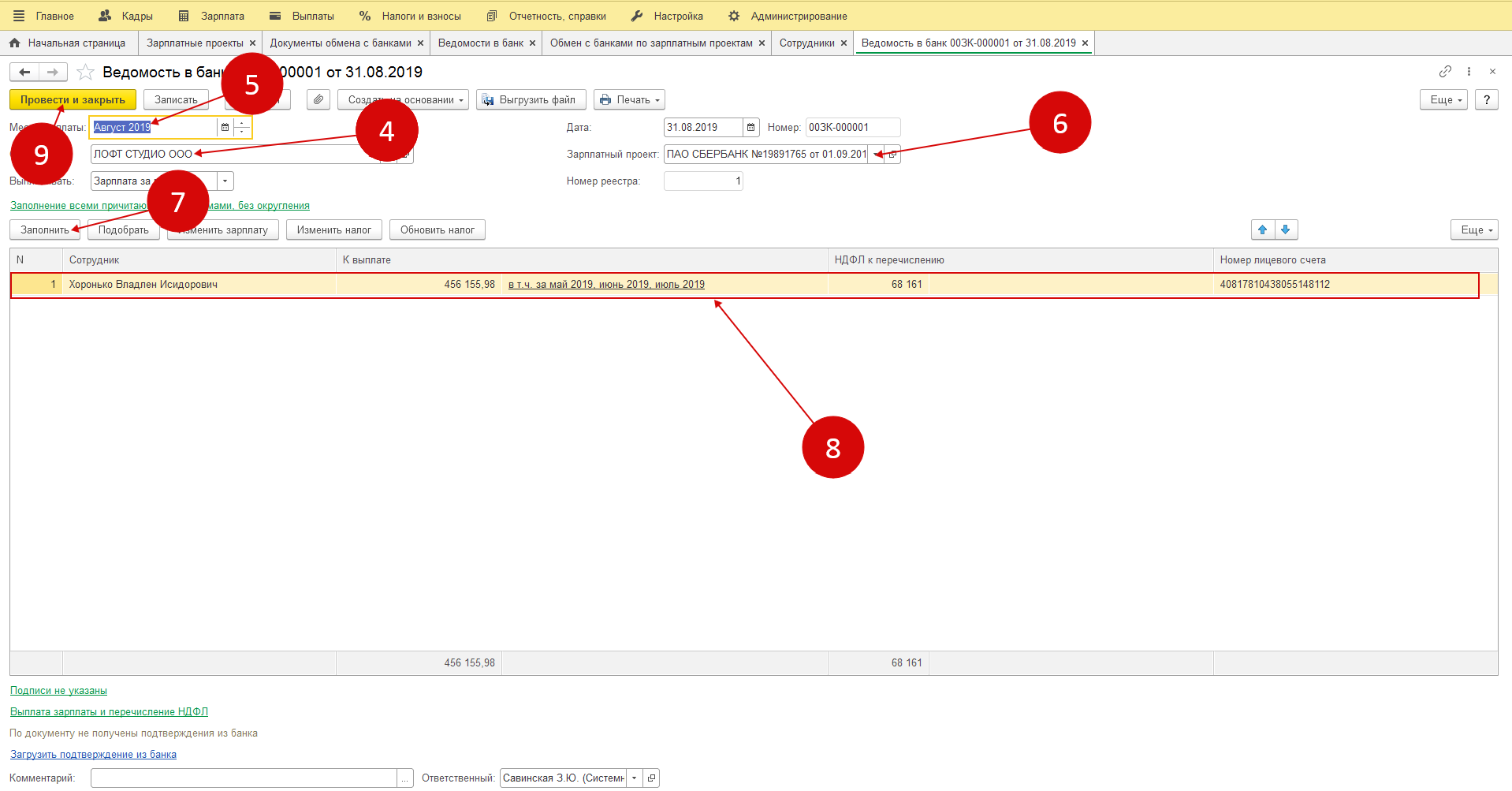Close the Зарплатные проекты tab
1512x791 pixels.
point(252,43)
